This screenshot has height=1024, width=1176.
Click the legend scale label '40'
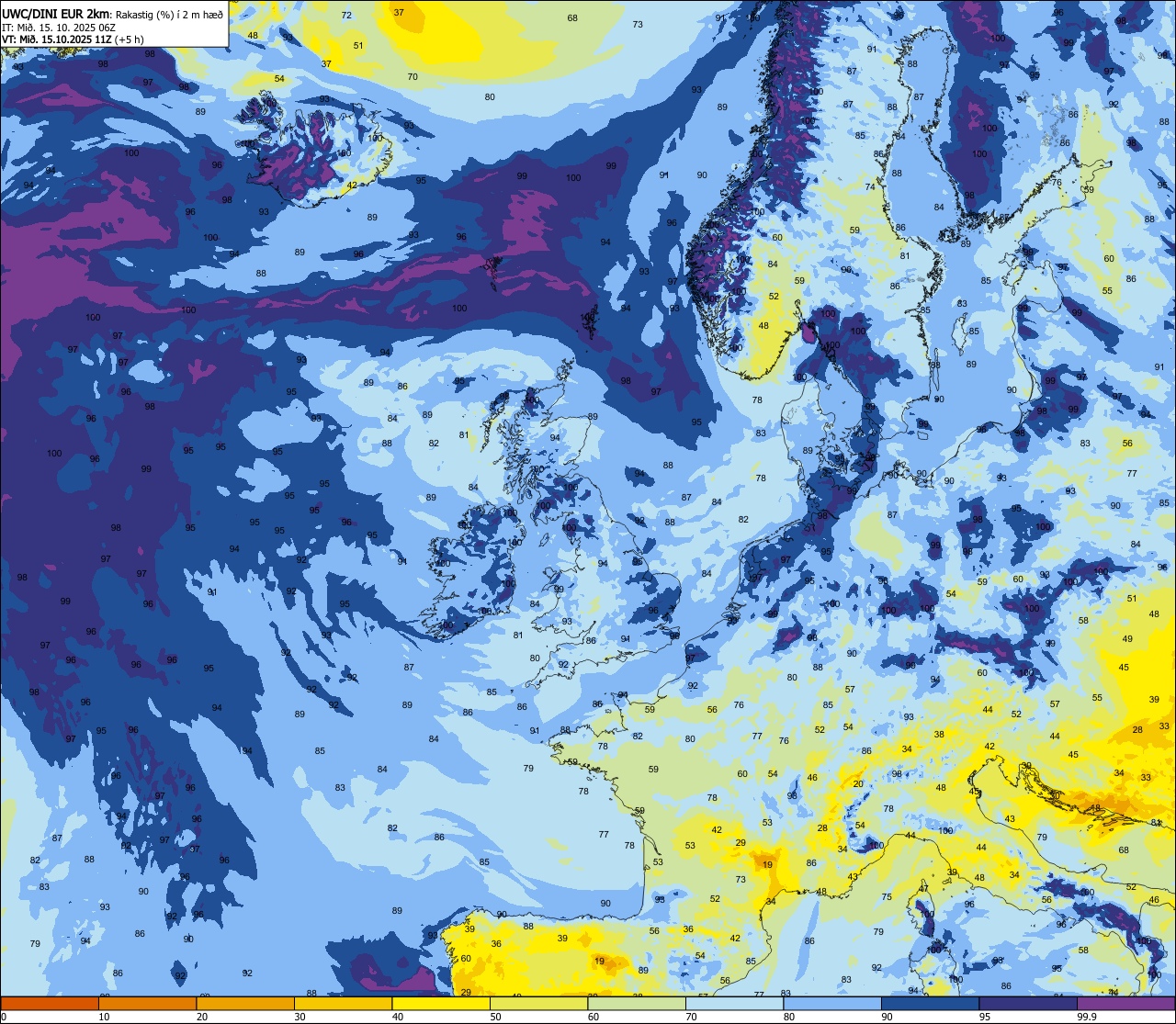click(x=398, y=1017)
